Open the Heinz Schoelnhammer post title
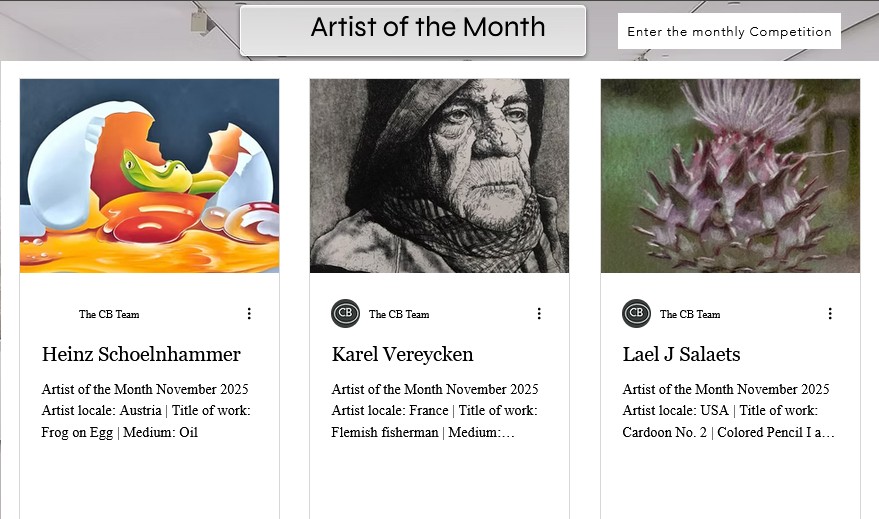This screenshot has width=879, height=519. pos(141,355)
